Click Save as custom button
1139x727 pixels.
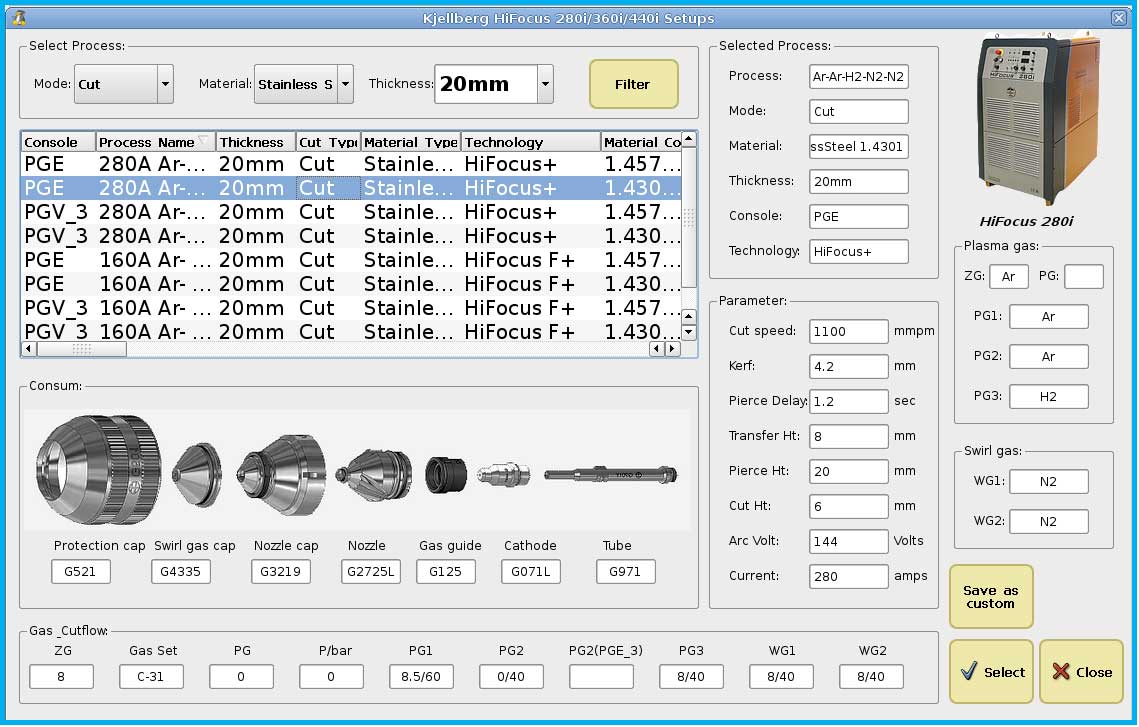coord(991,596)
